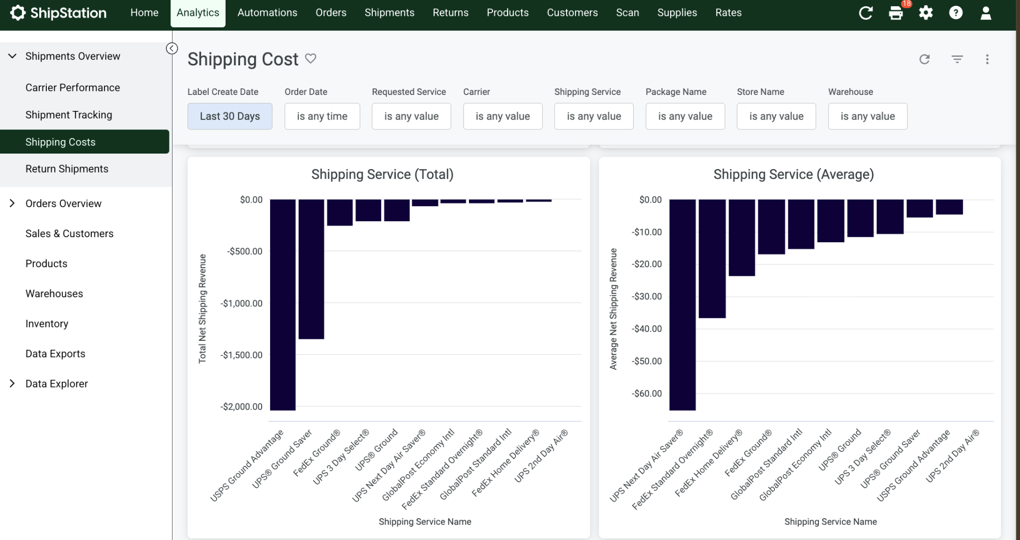Open dashboard three-dot actions menu

click(x=987, y=59)
